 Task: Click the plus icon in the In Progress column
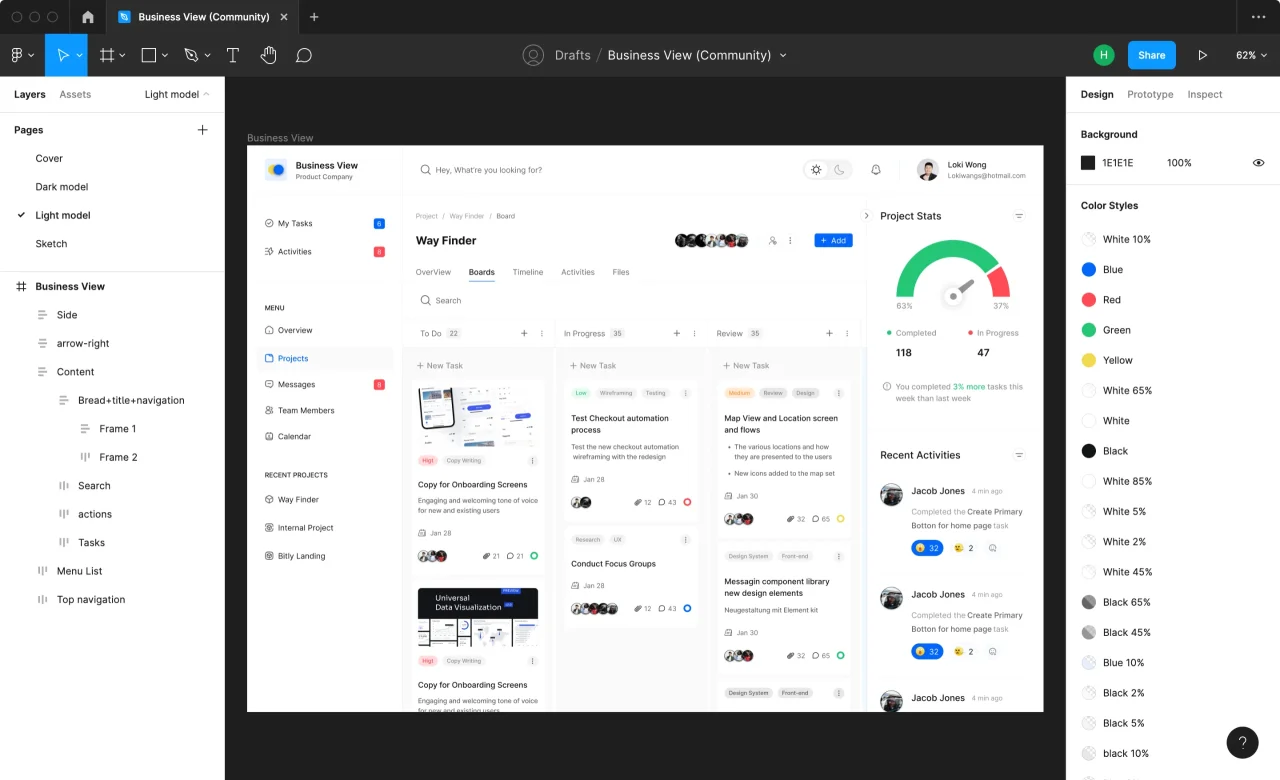point(676,333)
